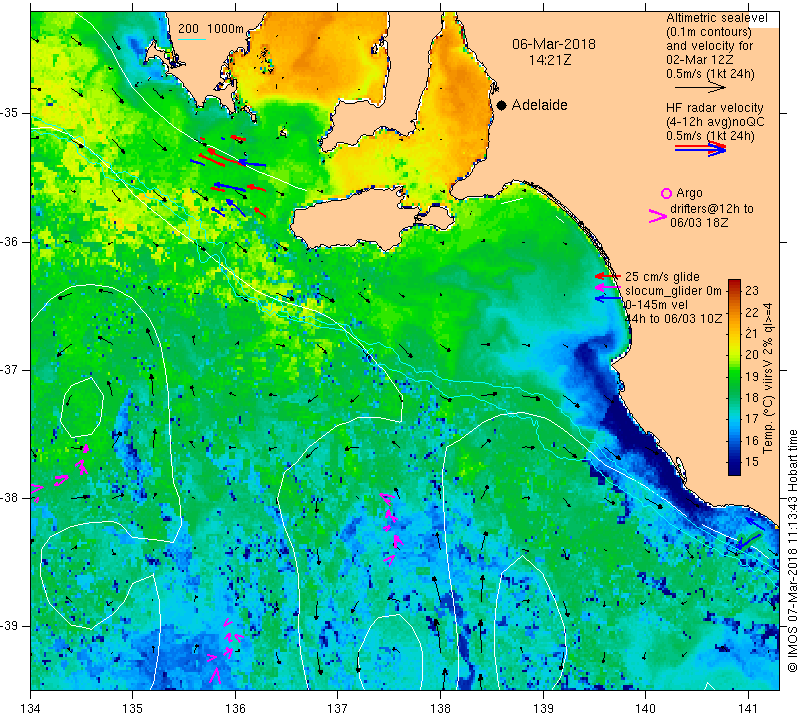Click the 140 longitude axis label
The image size is (800, 720).
tap(645, 708)
